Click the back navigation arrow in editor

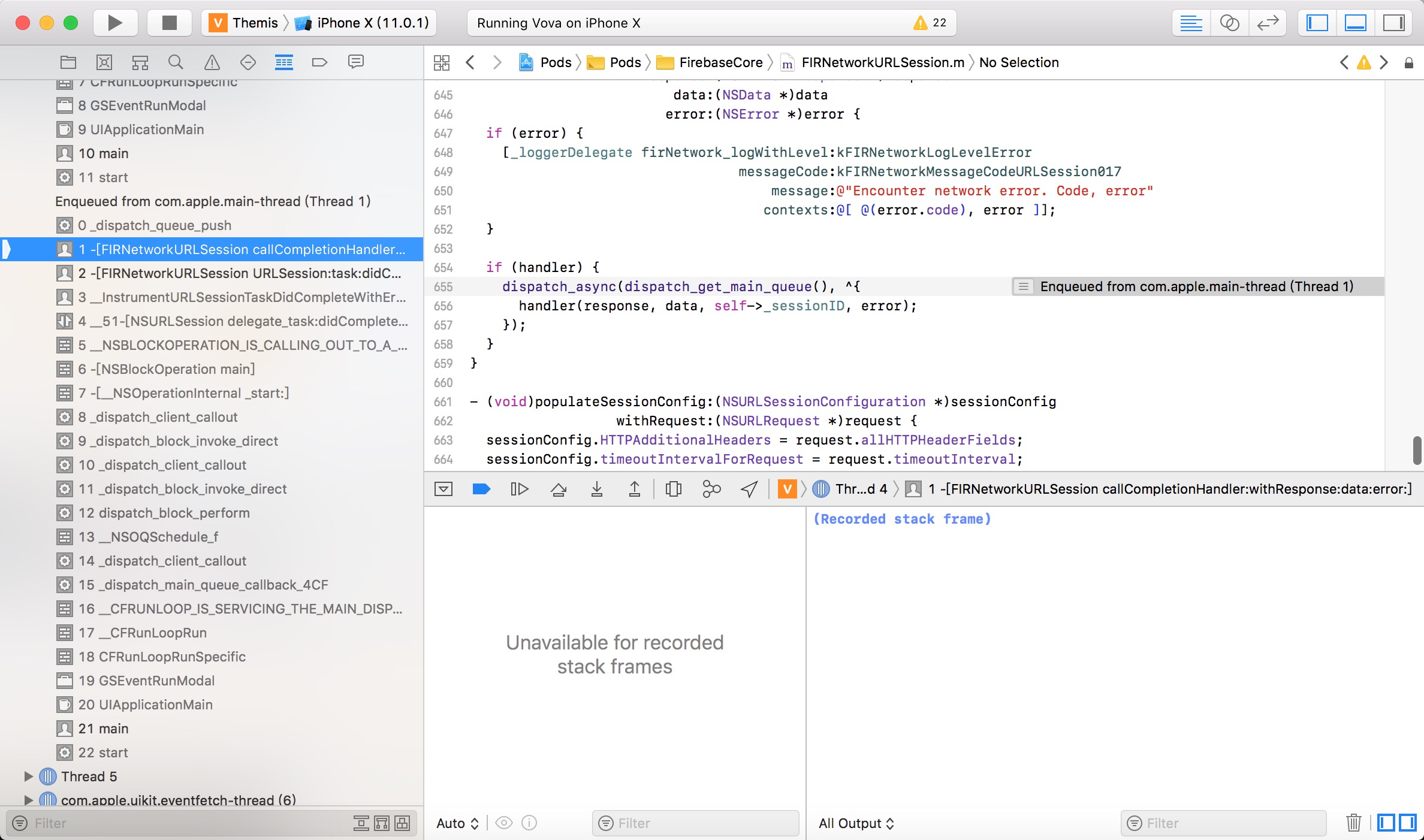coord(470,62)
